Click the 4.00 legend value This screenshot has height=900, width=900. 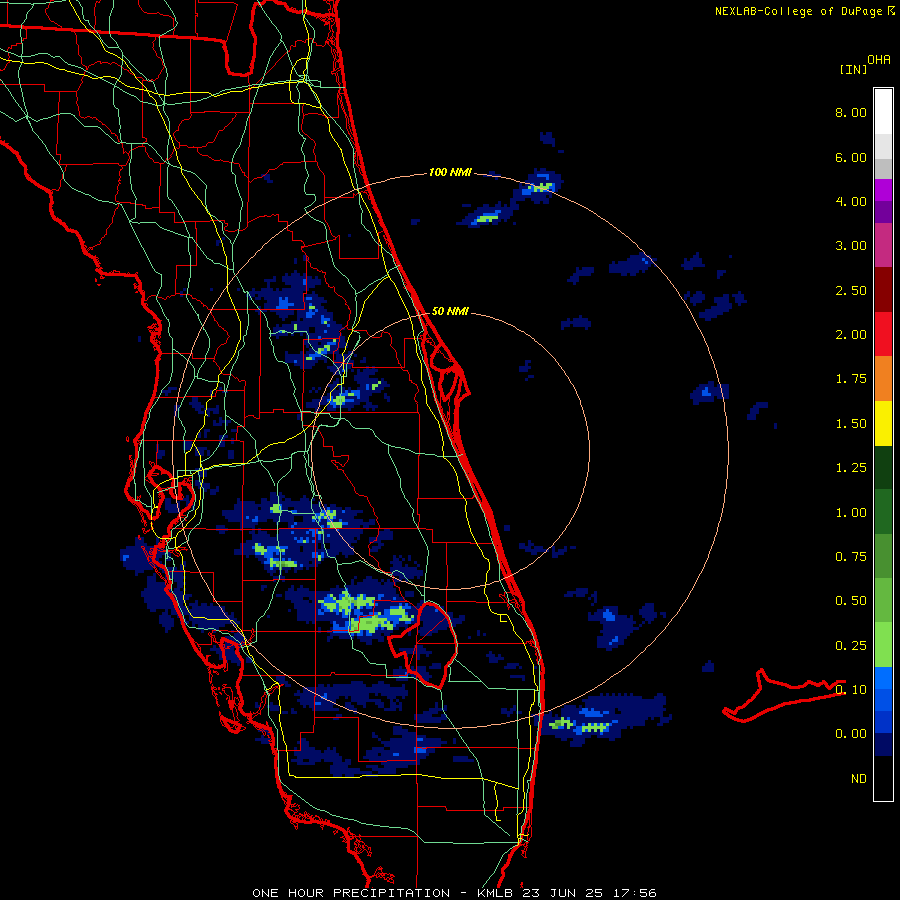851,201
